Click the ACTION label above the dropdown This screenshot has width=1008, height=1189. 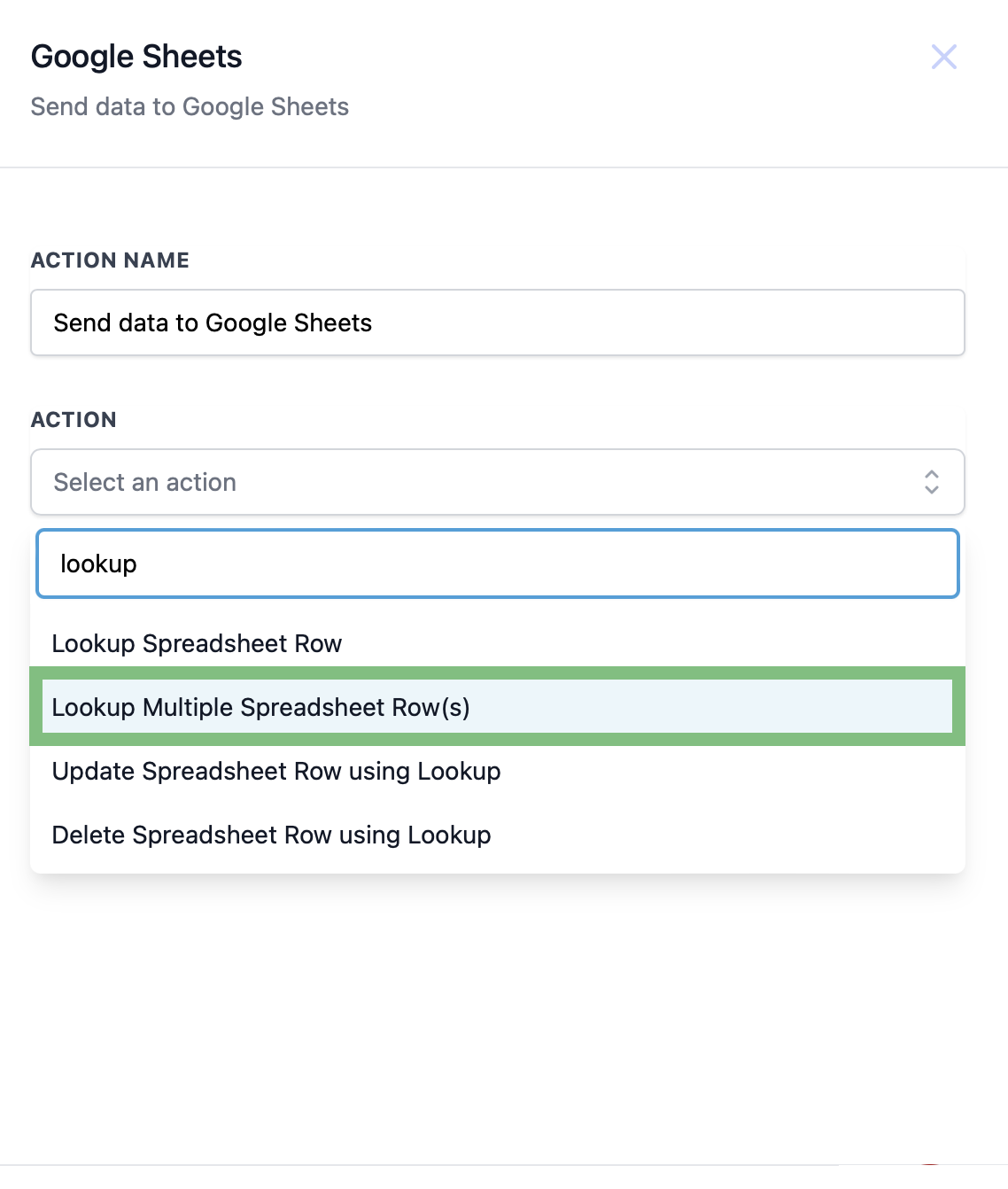click(74, 419)
